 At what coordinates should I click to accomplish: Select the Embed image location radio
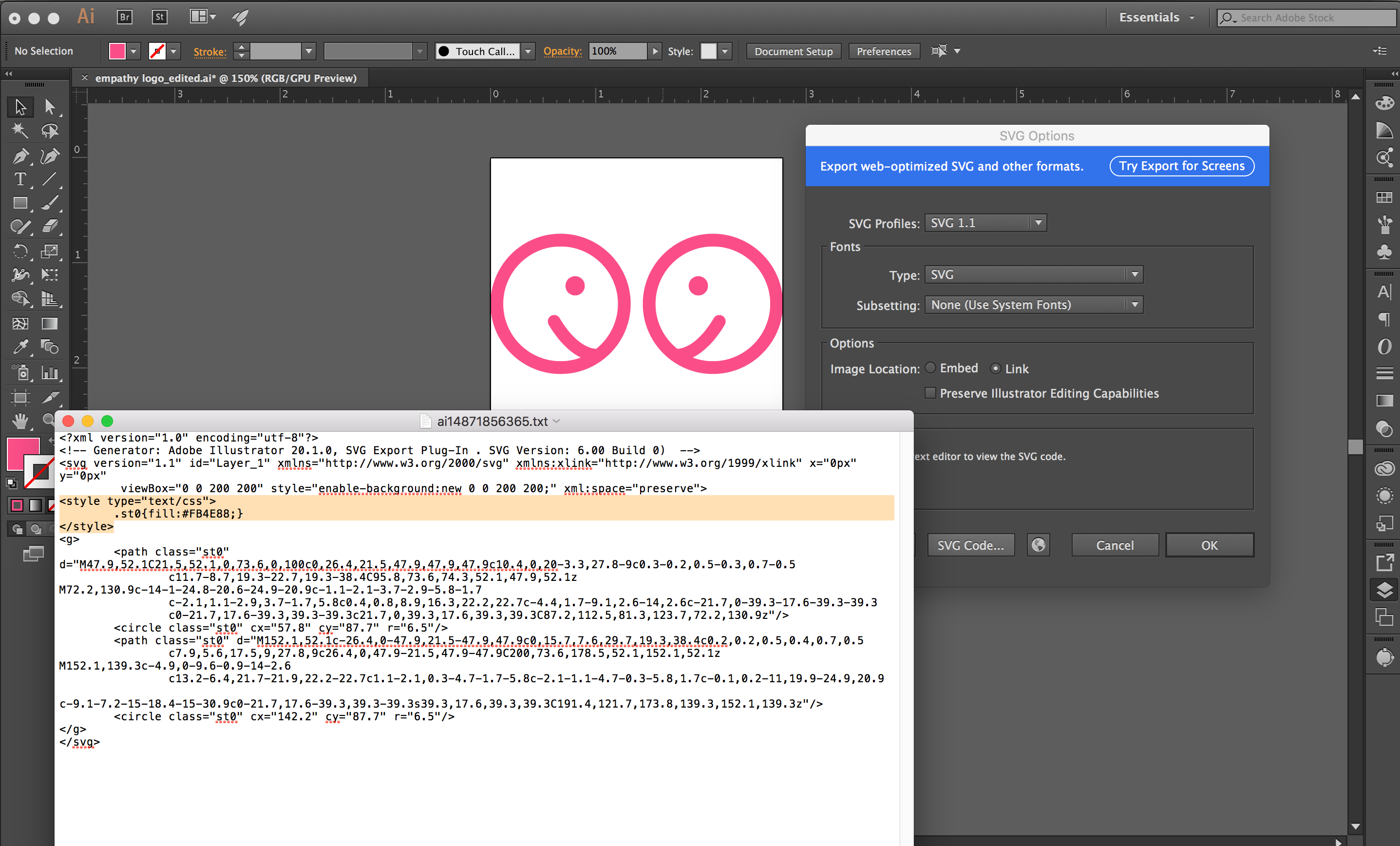[x=931, y=368]
